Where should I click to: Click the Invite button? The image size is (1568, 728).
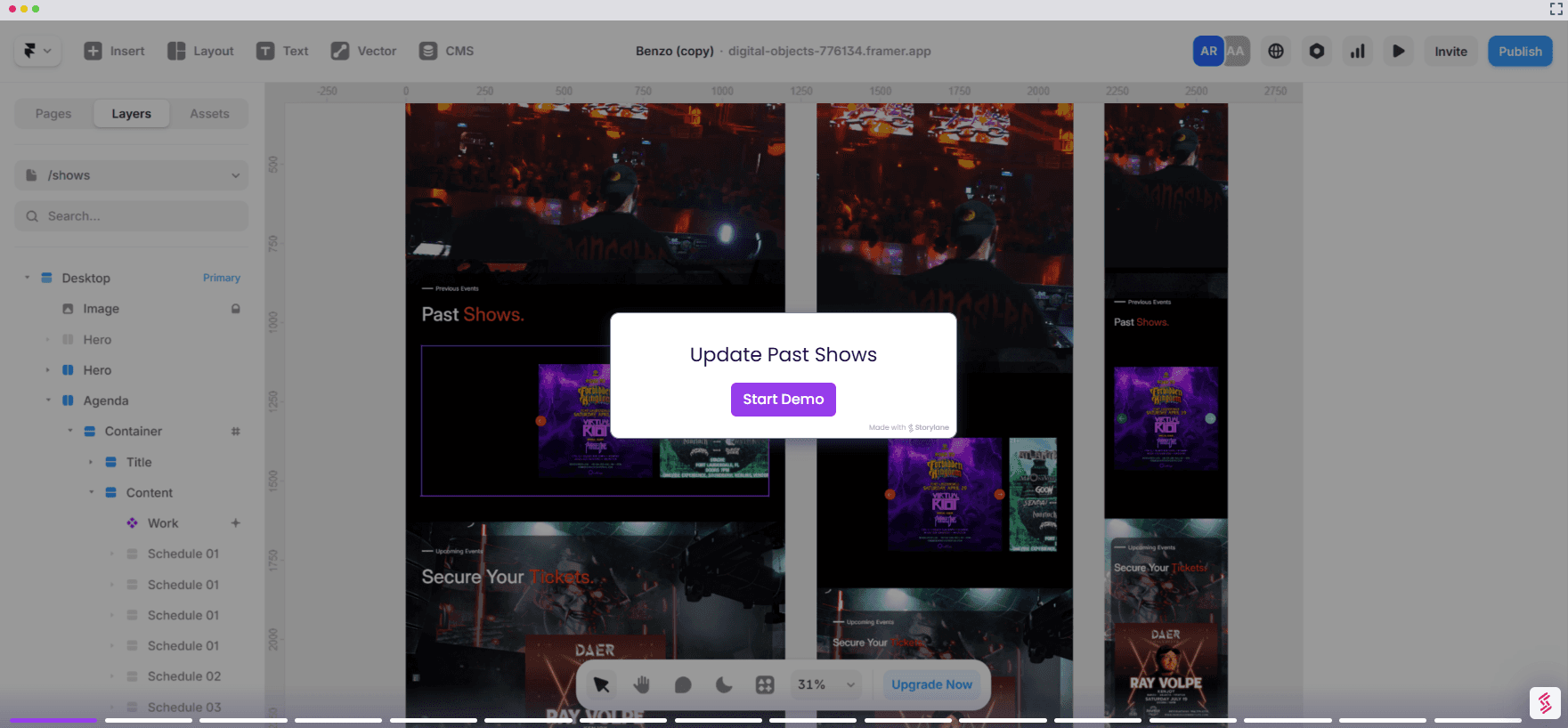click(x=1450, y=51)
